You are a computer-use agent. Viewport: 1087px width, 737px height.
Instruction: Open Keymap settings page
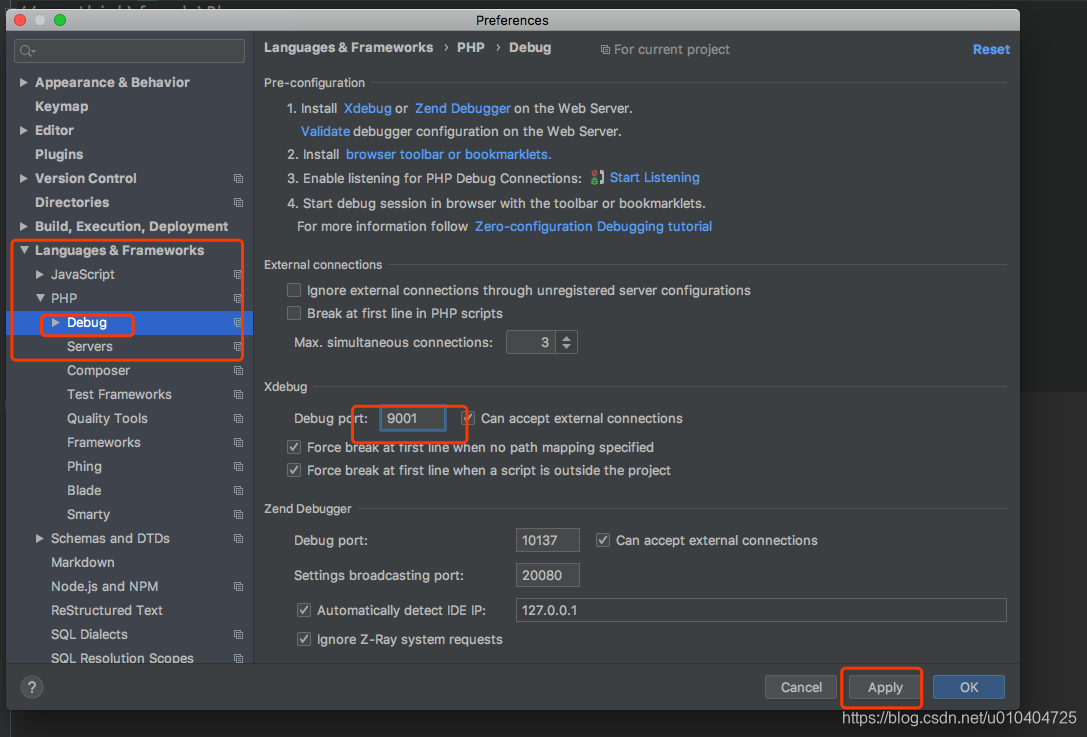tap(62, 107)
